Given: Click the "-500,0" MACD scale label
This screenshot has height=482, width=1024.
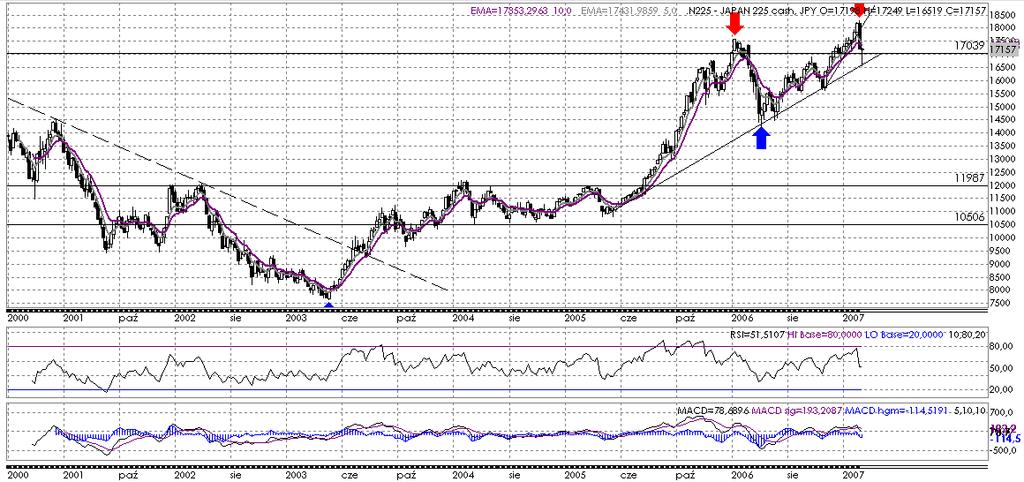Looking at the screenshot, I should [1002, 449].
